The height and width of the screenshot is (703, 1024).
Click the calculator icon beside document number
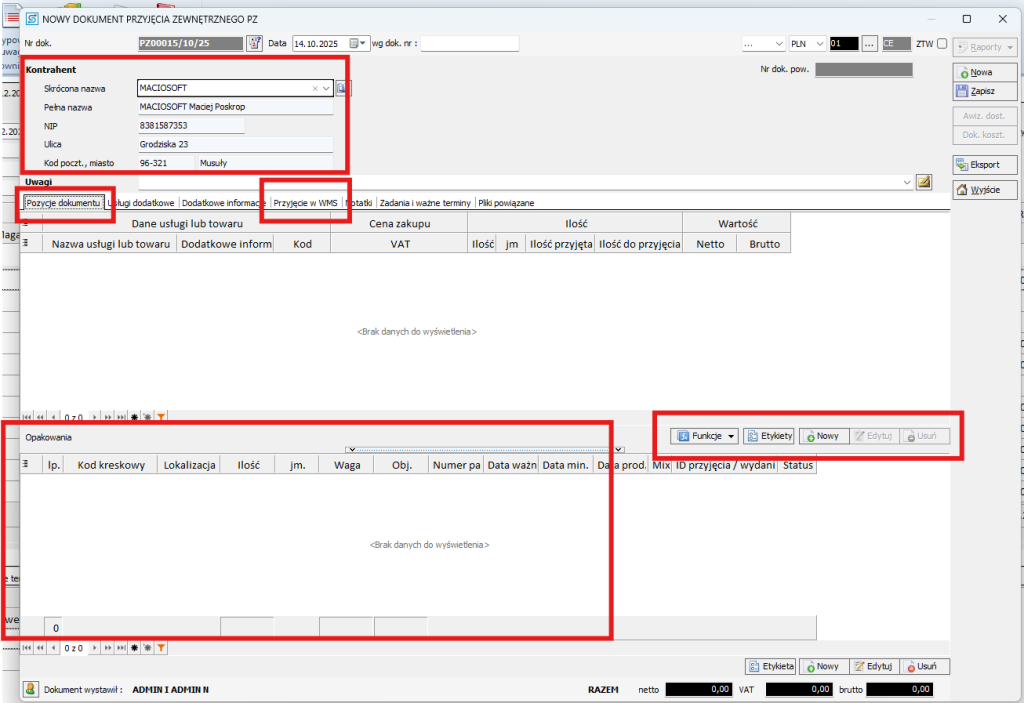(x=254, y=44)
